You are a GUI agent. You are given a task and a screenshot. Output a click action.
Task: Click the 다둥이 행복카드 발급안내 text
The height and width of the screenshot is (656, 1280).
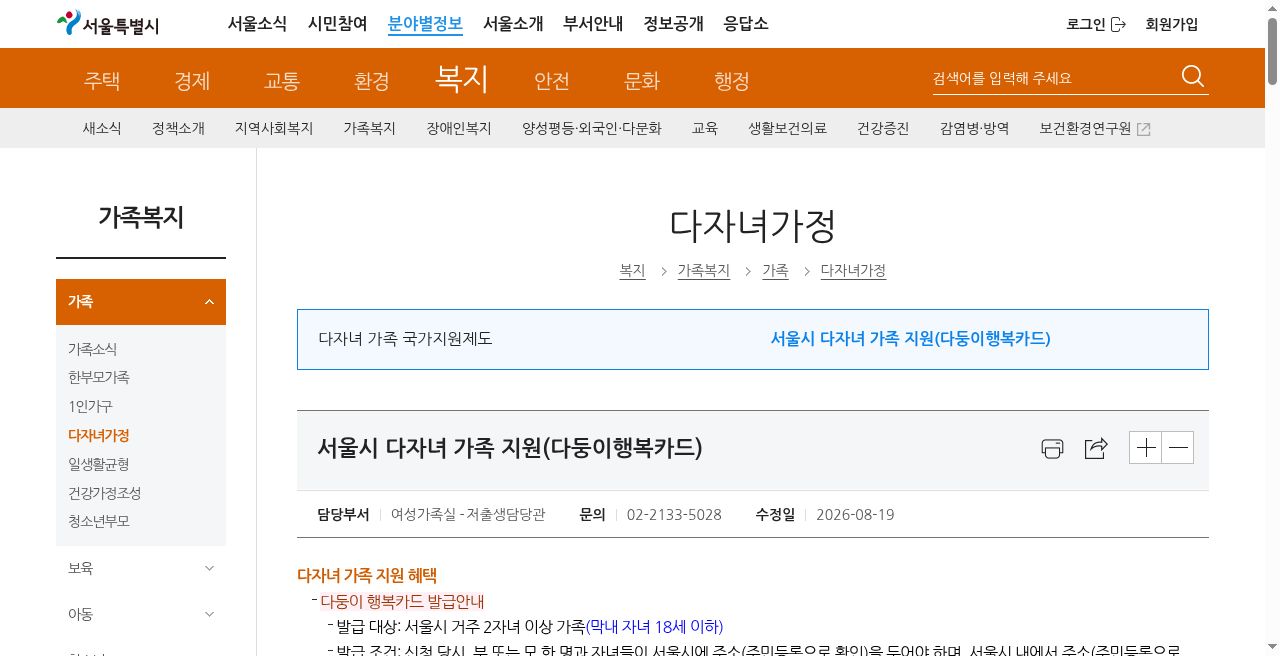coord(402,601)
